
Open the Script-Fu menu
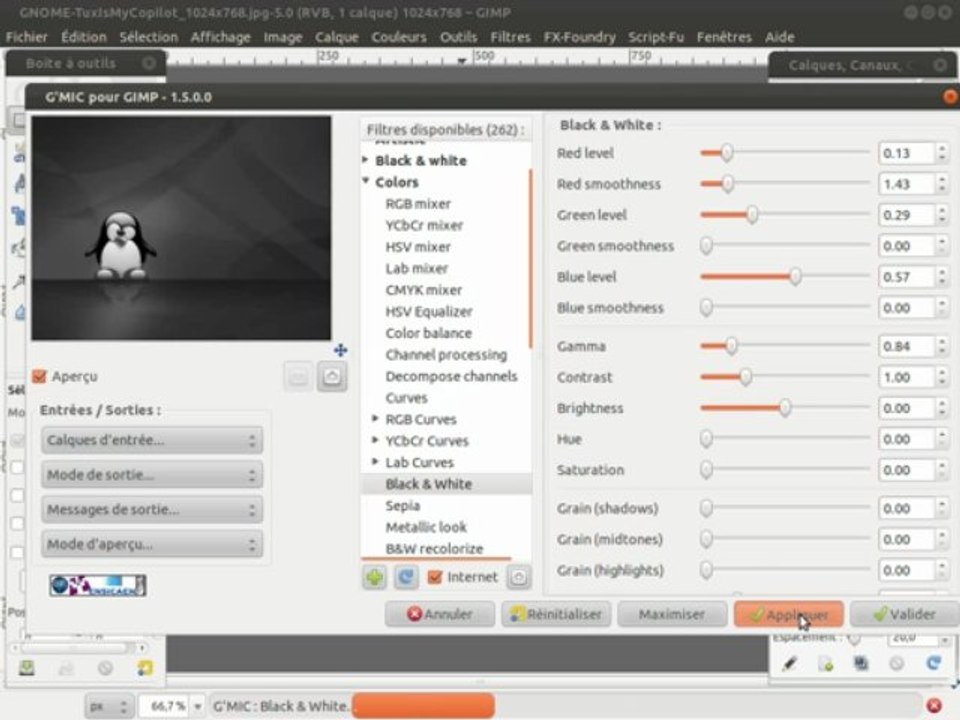coord(656,37)
